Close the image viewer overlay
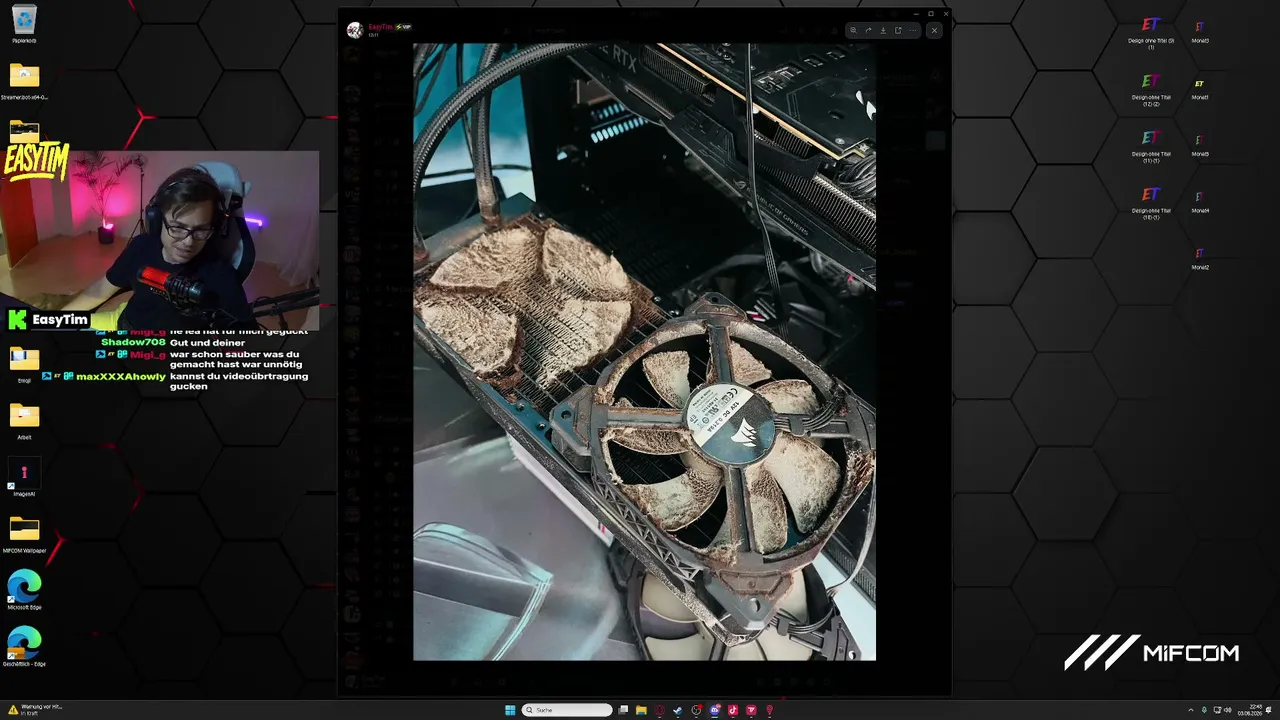Image resolution: width=1280 pixels, height=720 pixels. [934, 30]
